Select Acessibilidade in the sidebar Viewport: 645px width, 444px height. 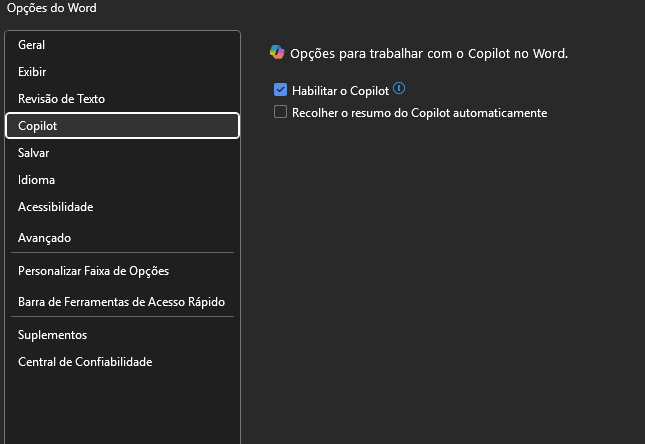pos(122,207)
